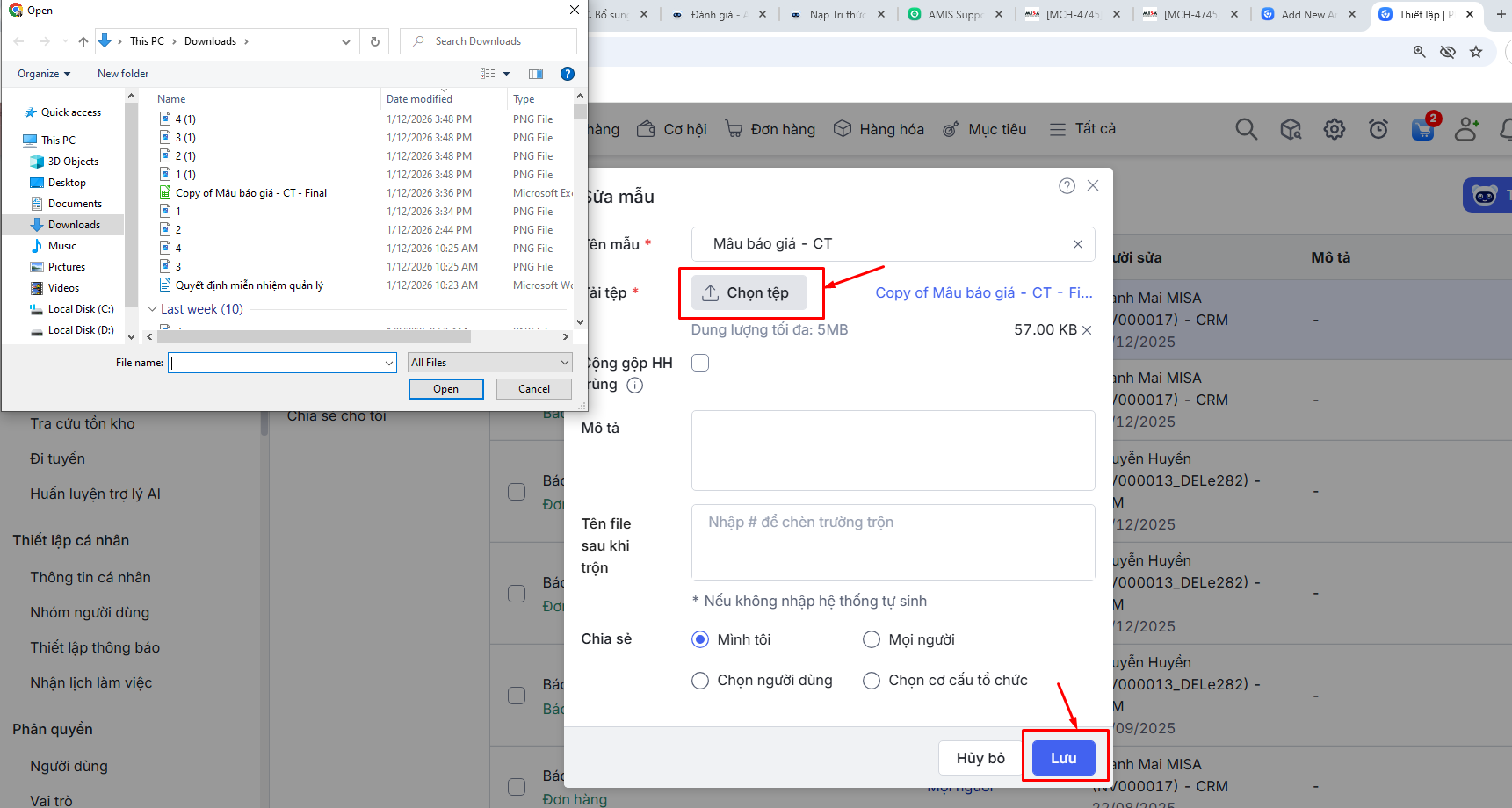Viewport: 1512px width, 808px height.
Task: Open the Đơn hàng menu tab
Action: coord(770,129)
